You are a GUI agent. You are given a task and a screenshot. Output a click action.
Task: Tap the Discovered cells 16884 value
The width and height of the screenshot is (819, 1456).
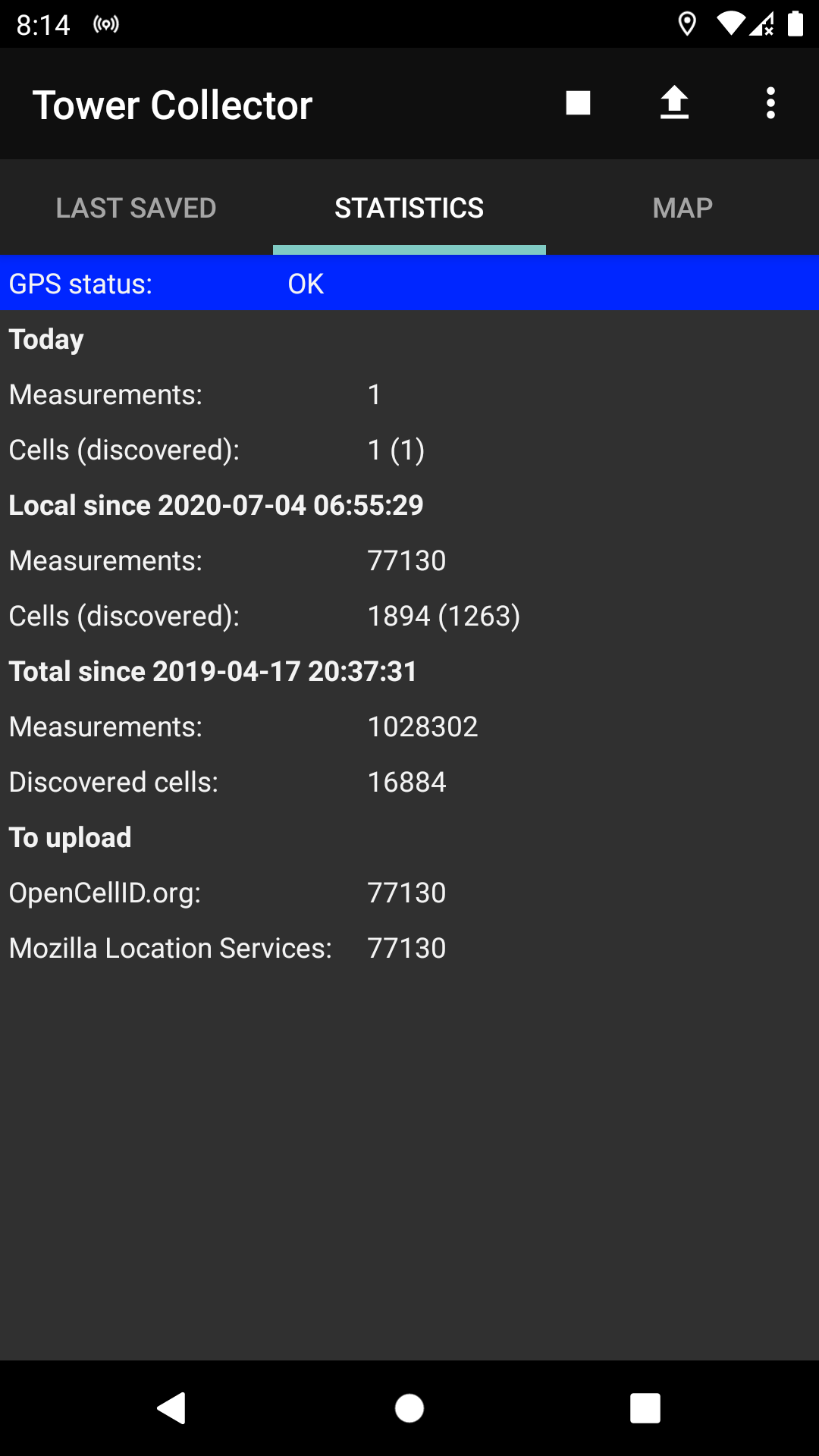(406, 782)
